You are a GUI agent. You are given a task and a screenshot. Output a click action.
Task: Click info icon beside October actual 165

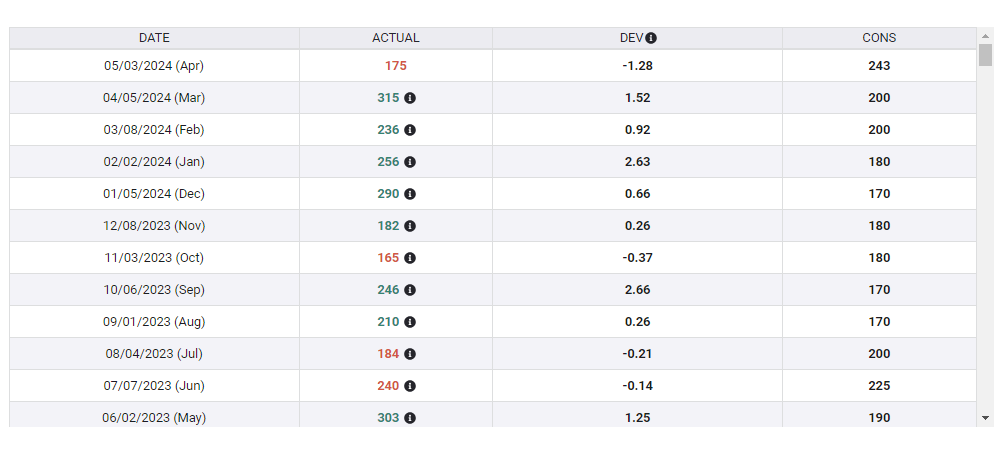(x=410, y=258)
